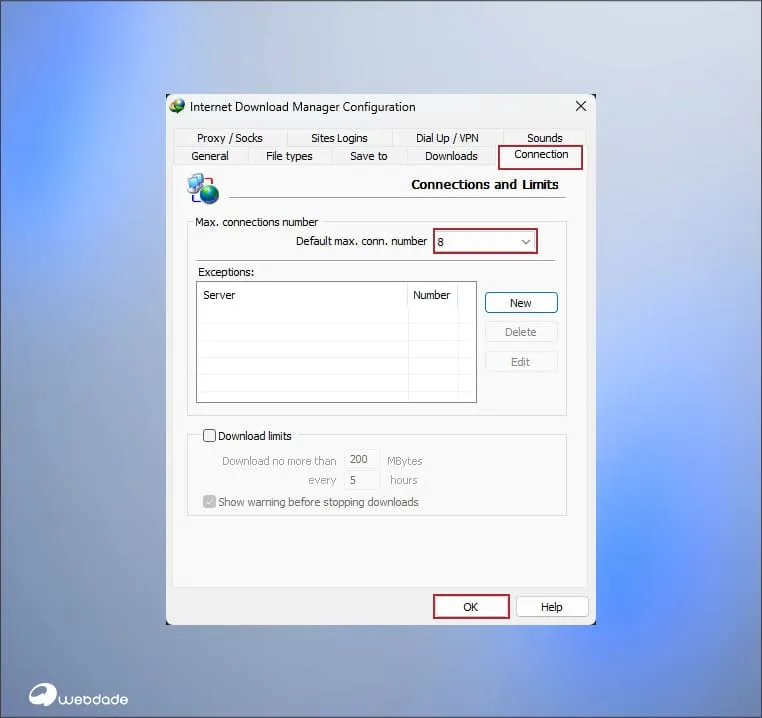Viewport: 762px width, 718px height.
Task: Click the MBytes download limit field
Action: (360, 460)
